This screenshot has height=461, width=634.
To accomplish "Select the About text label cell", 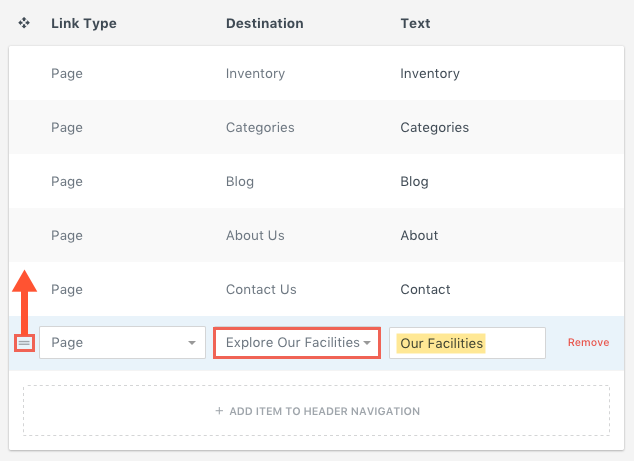I will 419,235.
